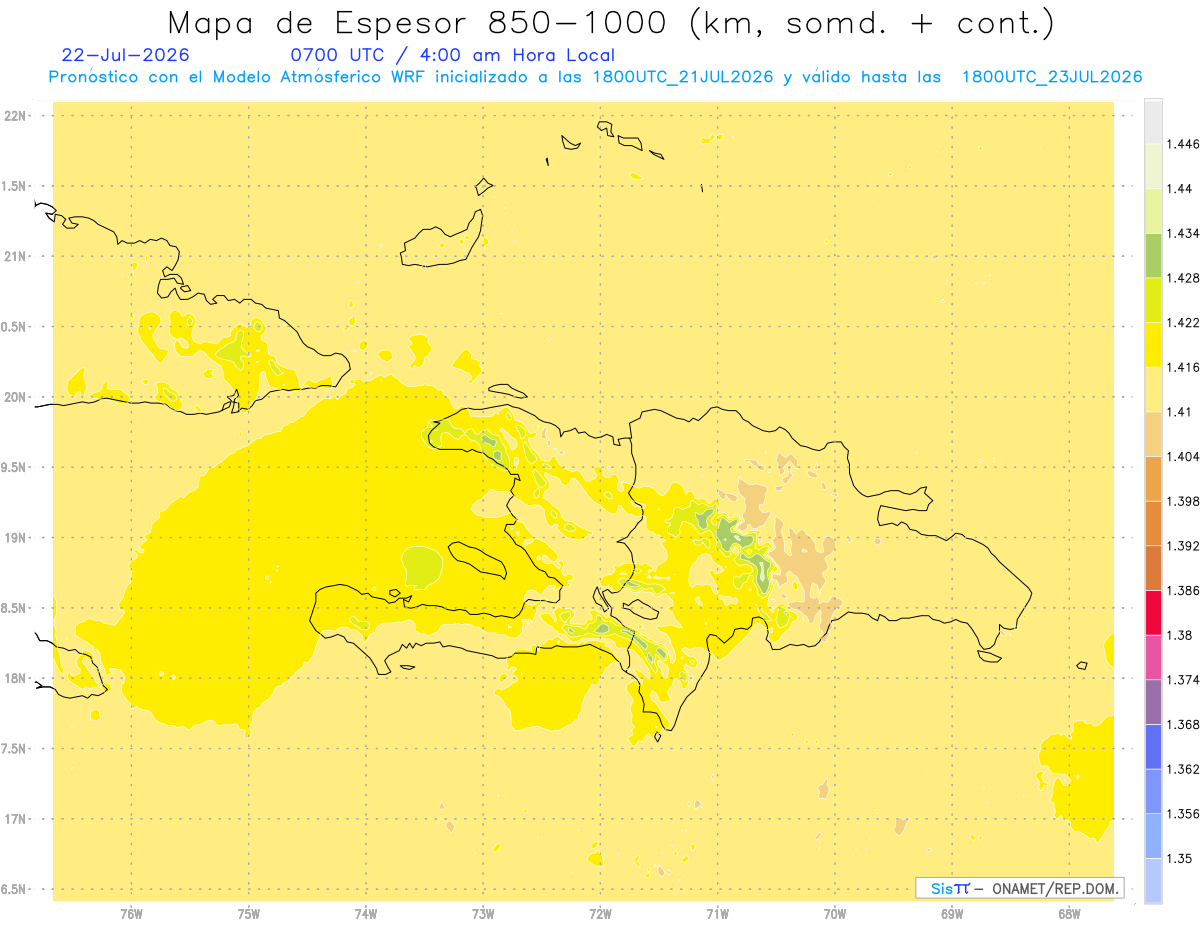Screen dimensions: 1200x927
Task: Click the legend value '1.416'
Action: click(1185, 367)
